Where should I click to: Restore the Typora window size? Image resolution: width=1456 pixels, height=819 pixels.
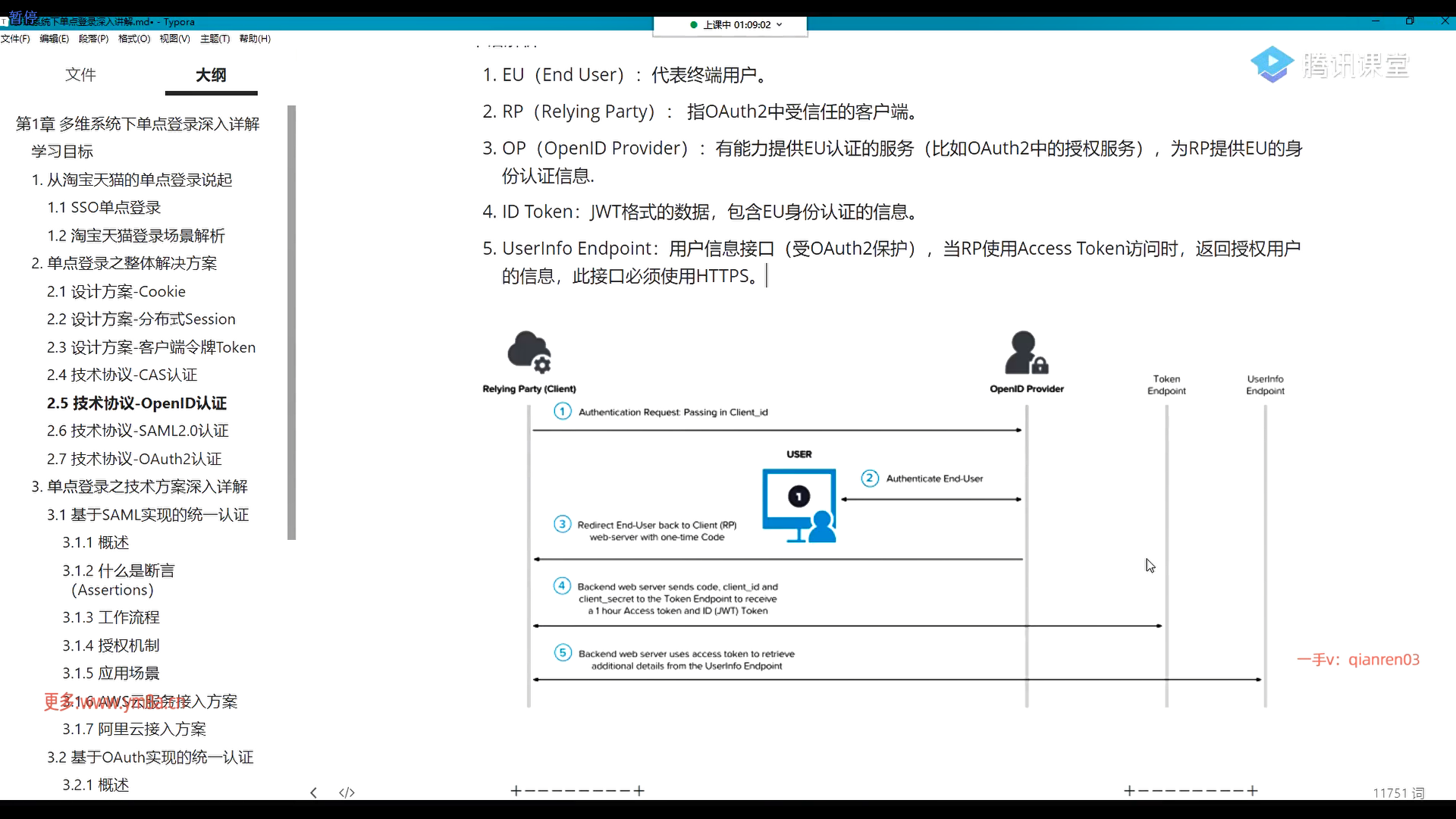pyautogui.click(x=1410, y=21)
